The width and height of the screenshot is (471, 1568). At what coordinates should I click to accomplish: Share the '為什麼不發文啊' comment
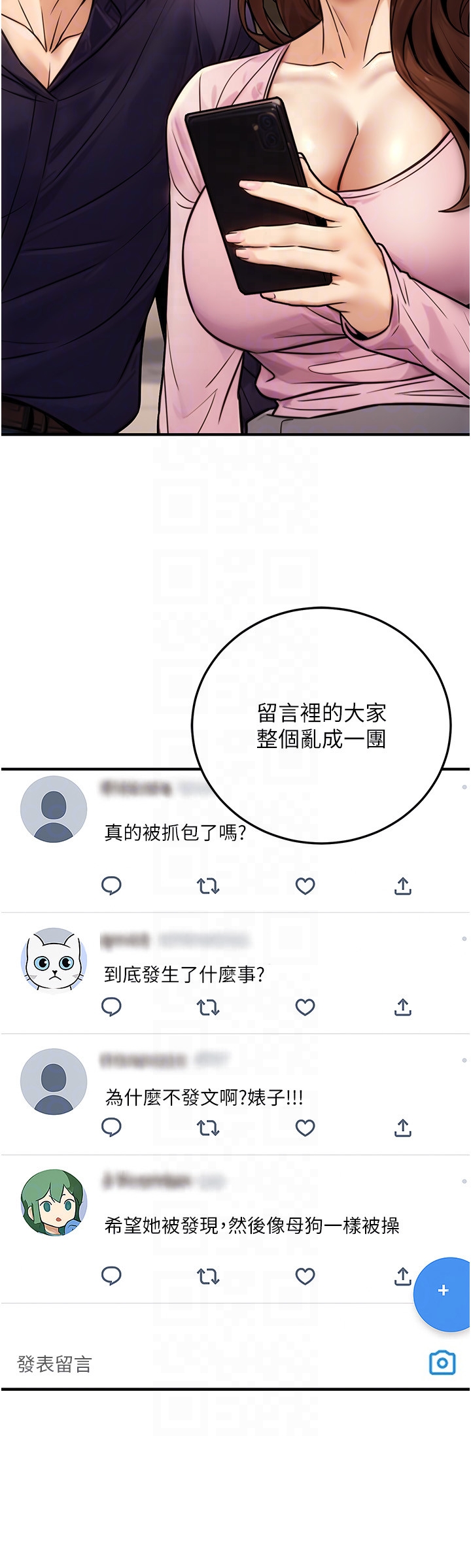coord(403,1127)
